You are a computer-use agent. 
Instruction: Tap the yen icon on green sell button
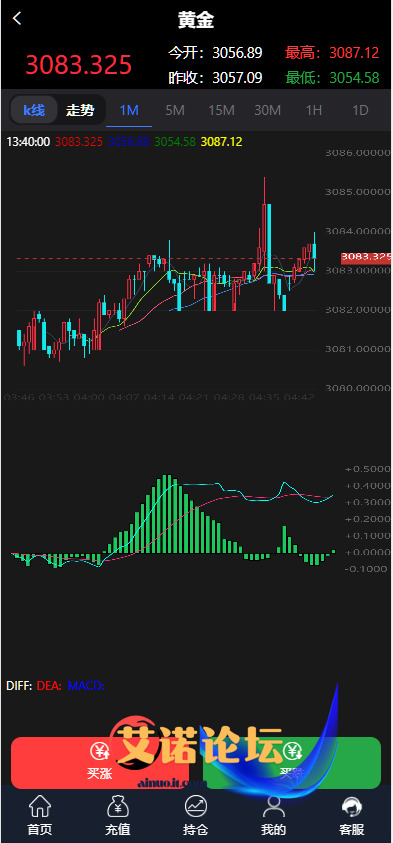tap(293, 751)
